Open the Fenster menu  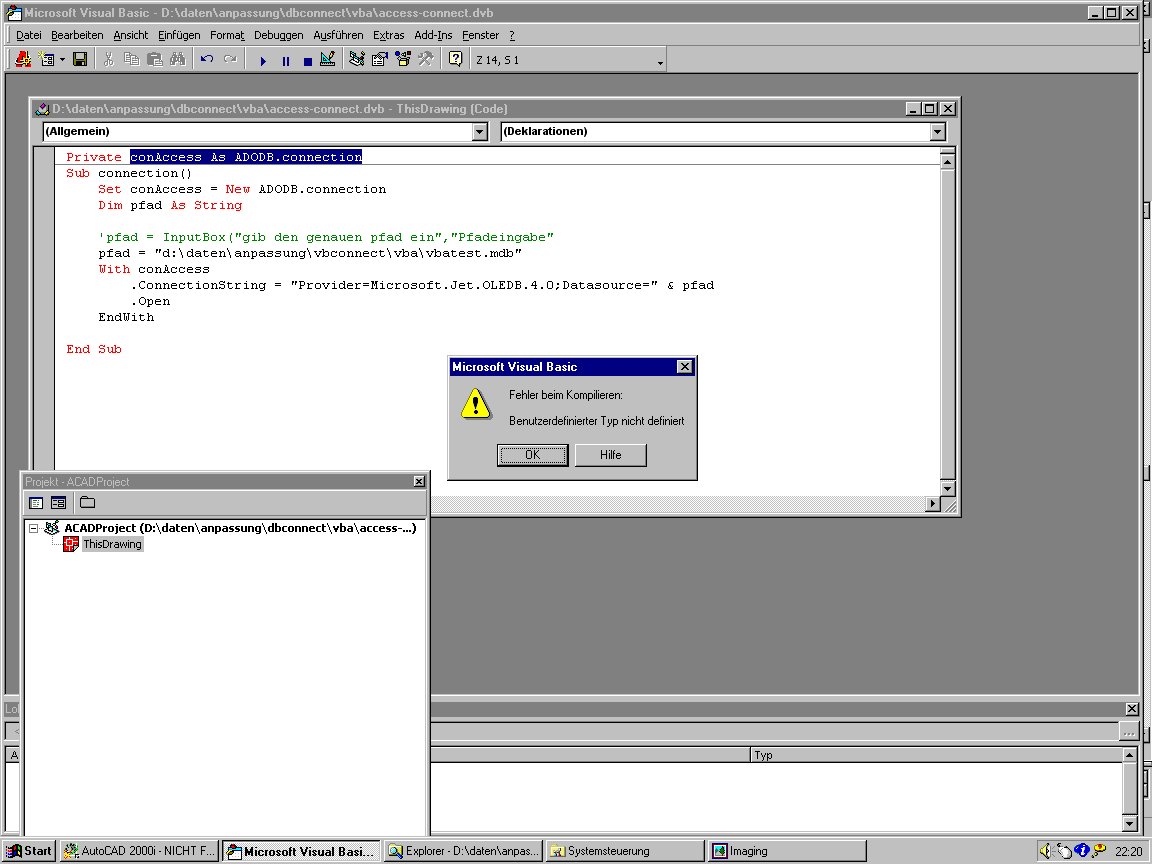pyautogui.click(x=480, y=35)
